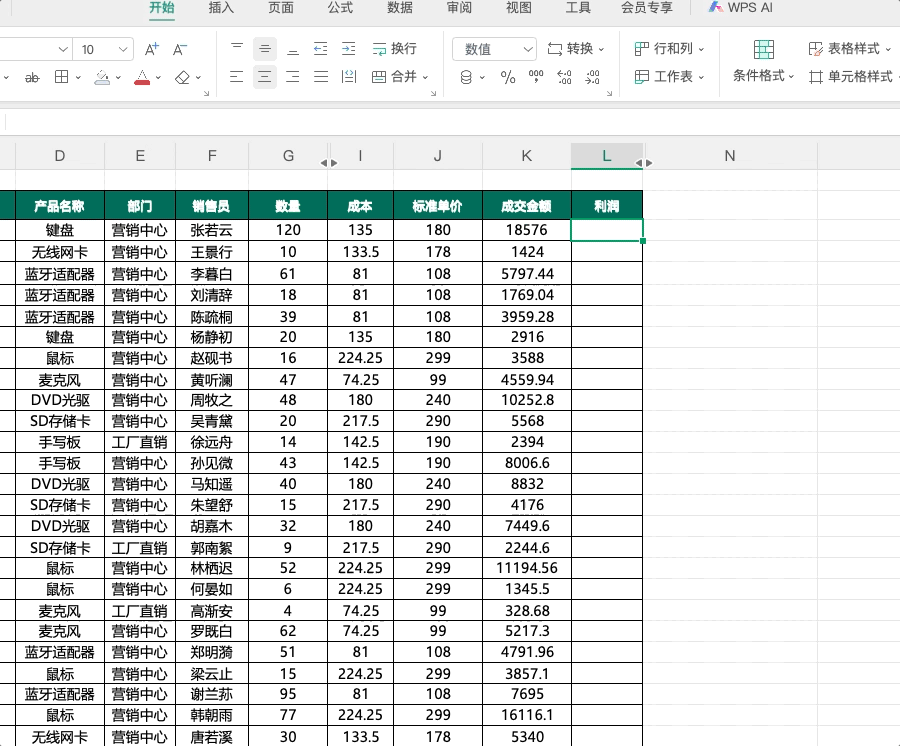Switch to the 公式 tab

pos(340,7)
